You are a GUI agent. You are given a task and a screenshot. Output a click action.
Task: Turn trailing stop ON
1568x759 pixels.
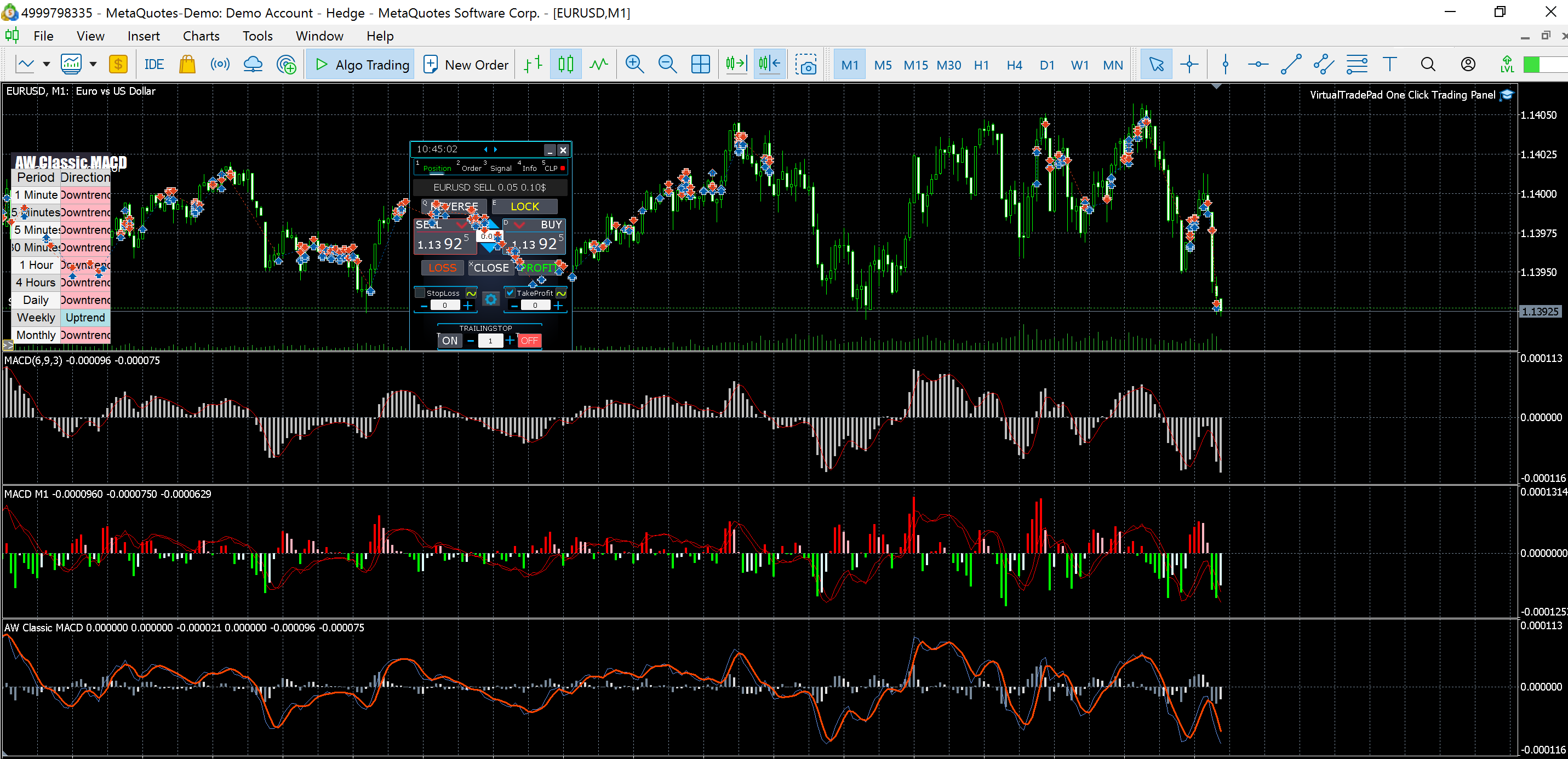point(450,340)
